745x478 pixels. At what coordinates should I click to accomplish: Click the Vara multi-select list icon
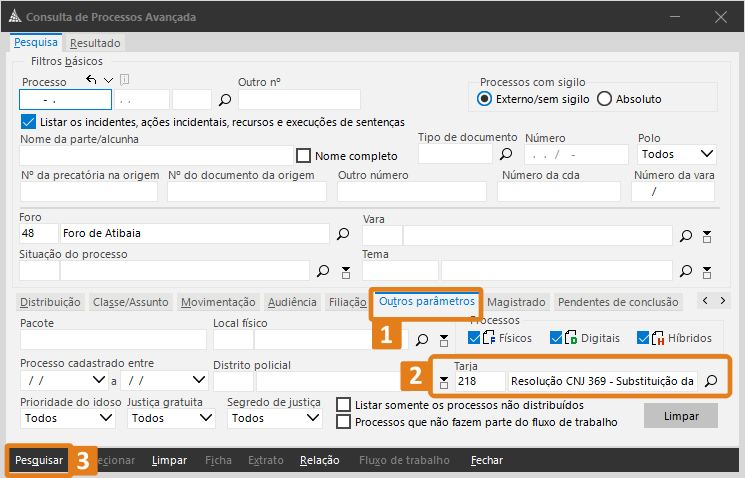coord(707,236)
